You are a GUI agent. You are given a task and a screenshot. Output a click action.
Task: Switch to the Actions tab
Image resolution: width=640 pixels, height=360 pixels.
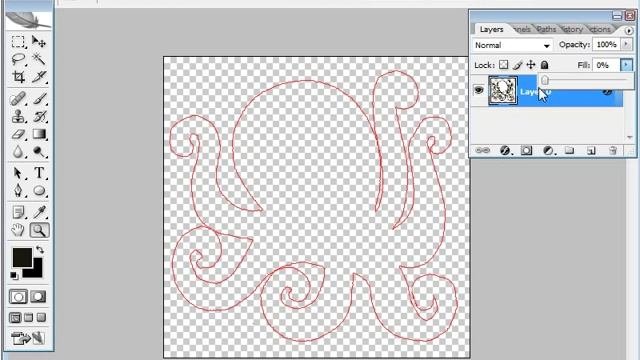599,29
